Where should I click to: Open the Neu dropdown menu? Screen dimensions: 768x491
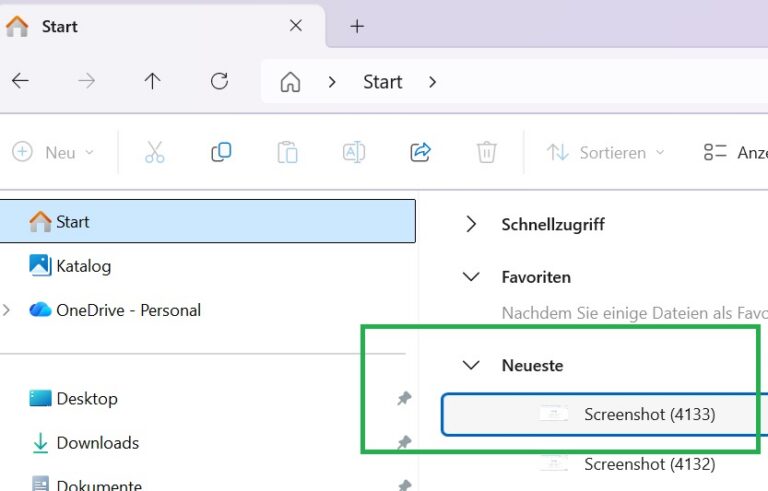(53, 152)
